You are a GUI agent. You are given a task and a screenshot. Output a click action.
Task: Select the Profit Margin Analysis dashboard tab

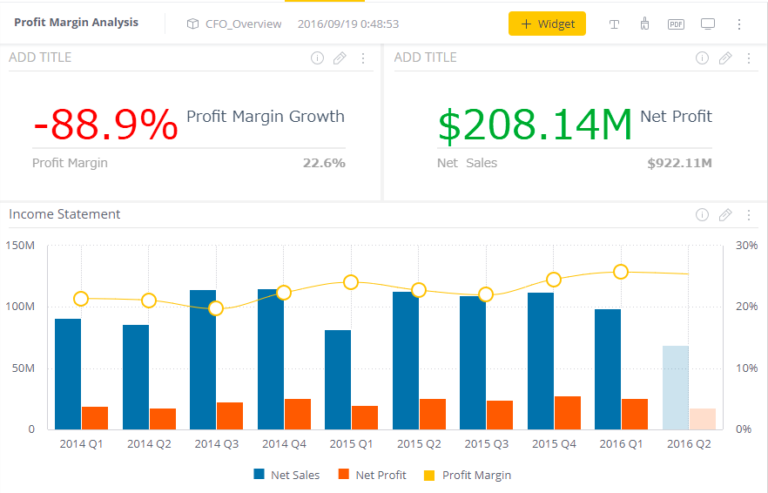pos(76,23)
